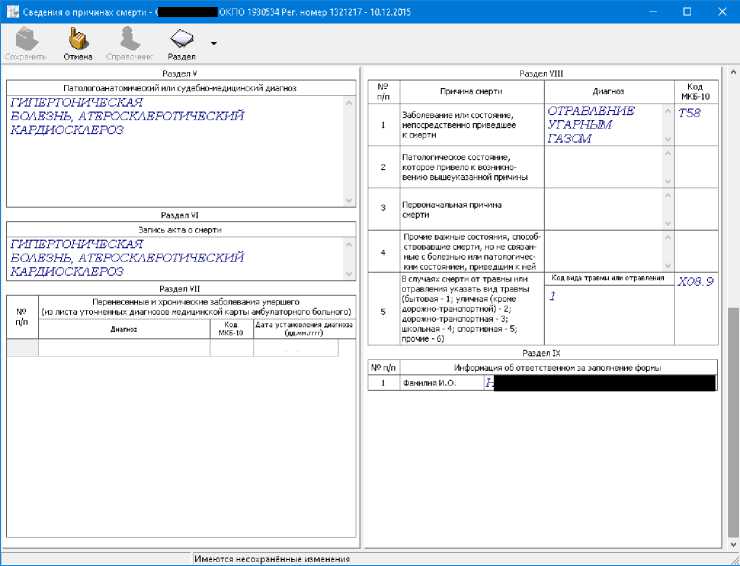This screenshot has width=740, height=566.
Task: Open the Раздел toolbar button
Action: click(x=182, y=43)
